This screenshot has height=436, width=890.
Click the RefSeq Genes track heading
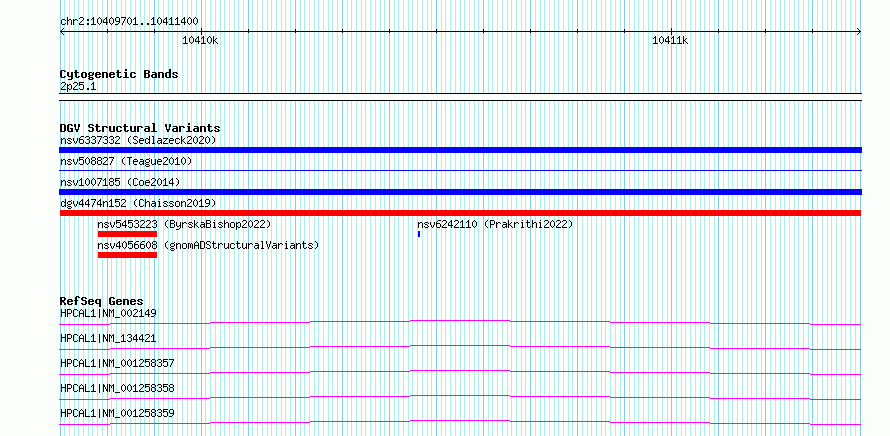tap(102, 301)
